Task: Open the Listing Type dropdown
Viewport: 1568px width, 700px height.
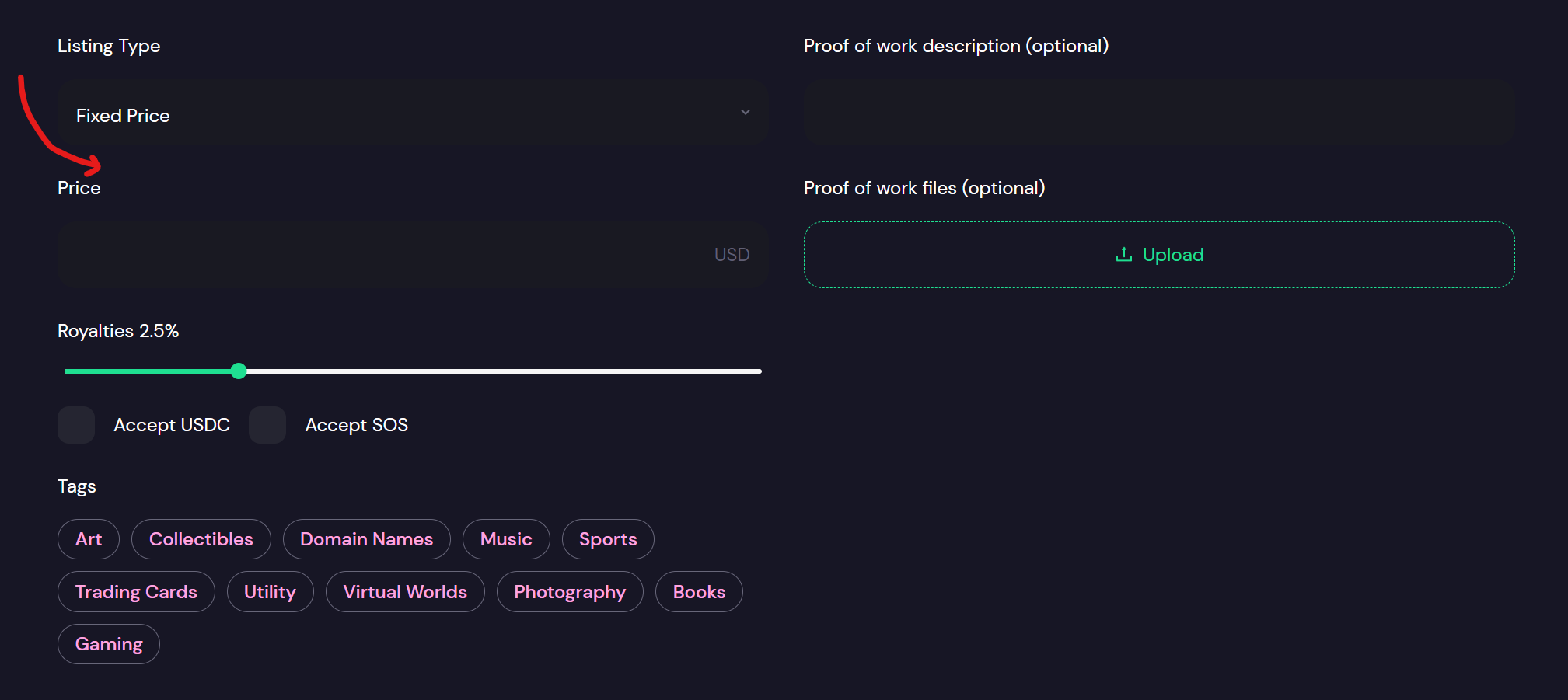Action: click(x=412, y=113)
